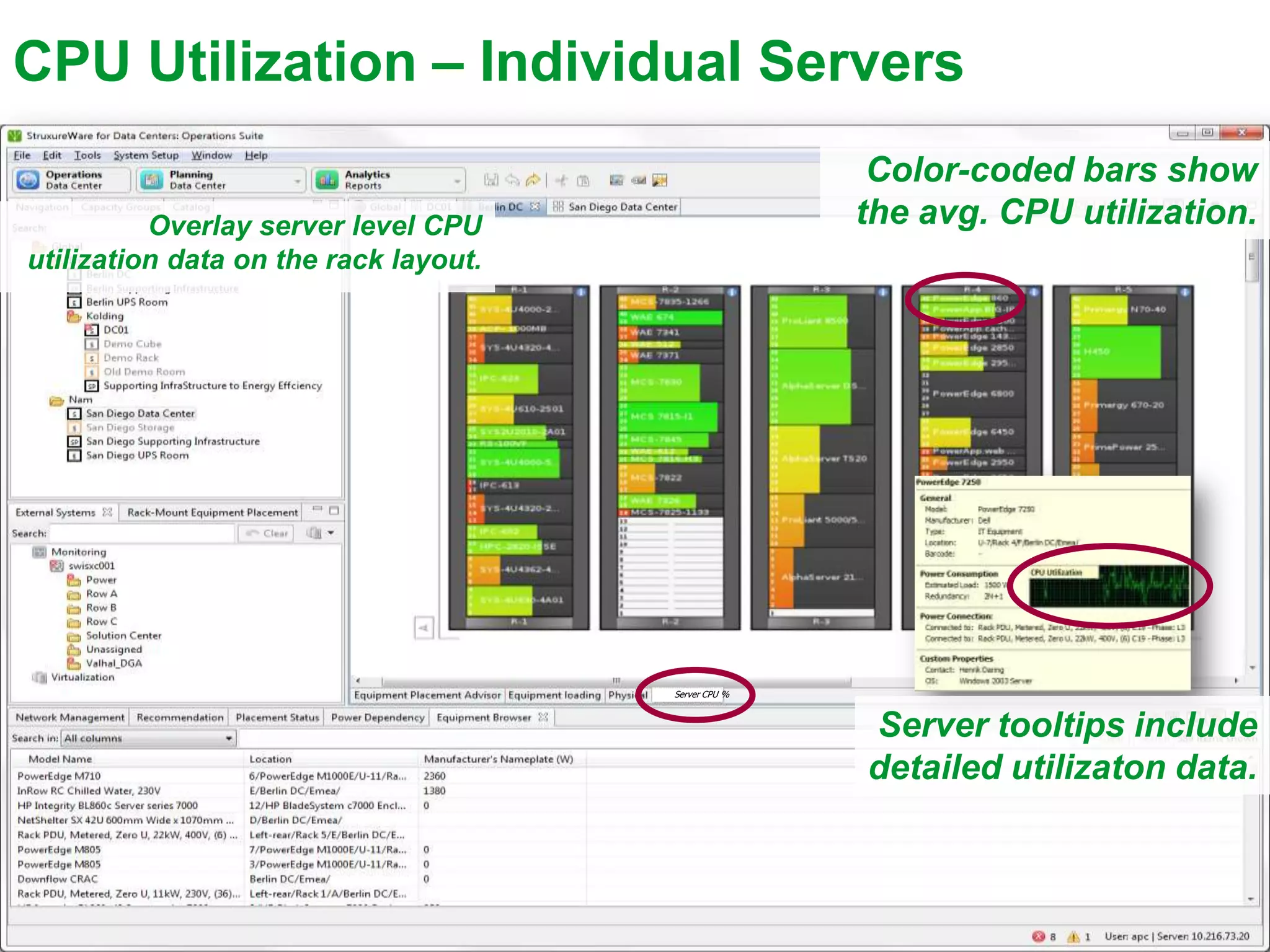Click the WAE 674 green bar in rack R-2

tap(670, 317)
